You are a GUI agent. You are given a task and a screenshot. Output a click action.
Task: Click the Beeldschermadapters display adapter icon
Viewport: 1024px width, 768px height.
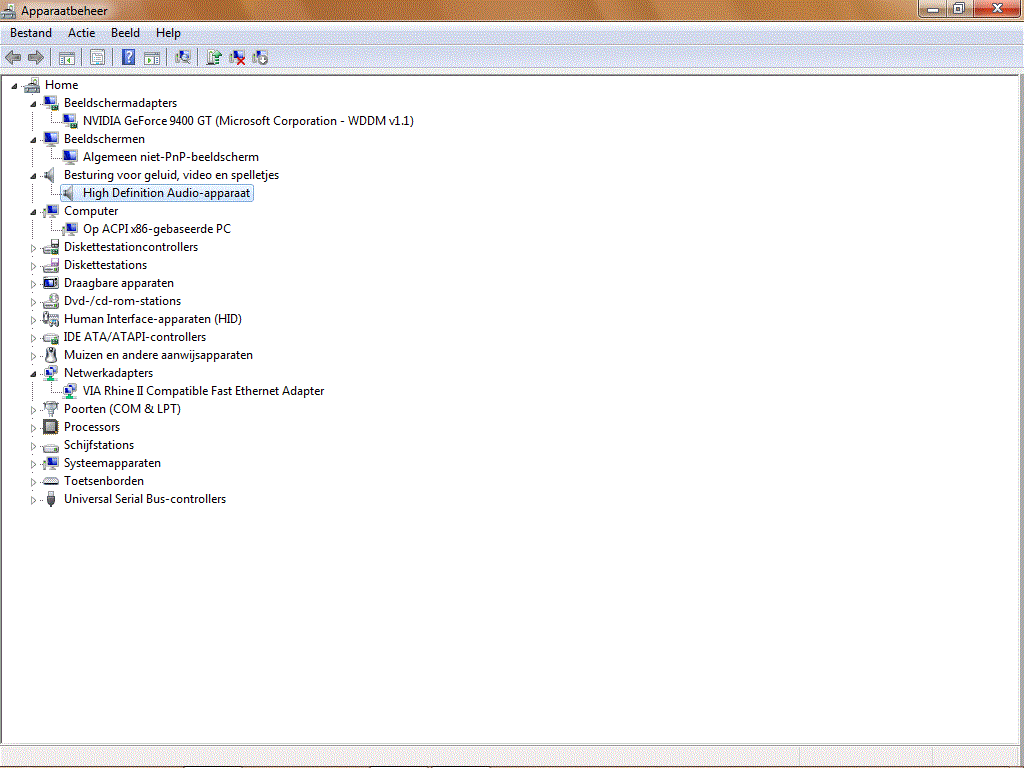pos(51,103)
